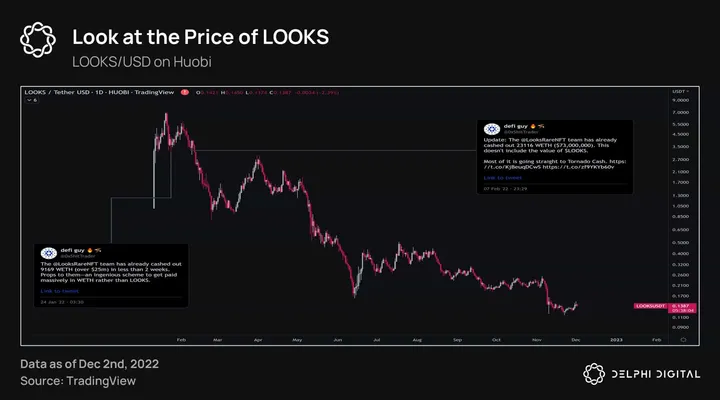
Task: Click the LOOKSUSDT current price label
Action: click(x=650, y=305)
